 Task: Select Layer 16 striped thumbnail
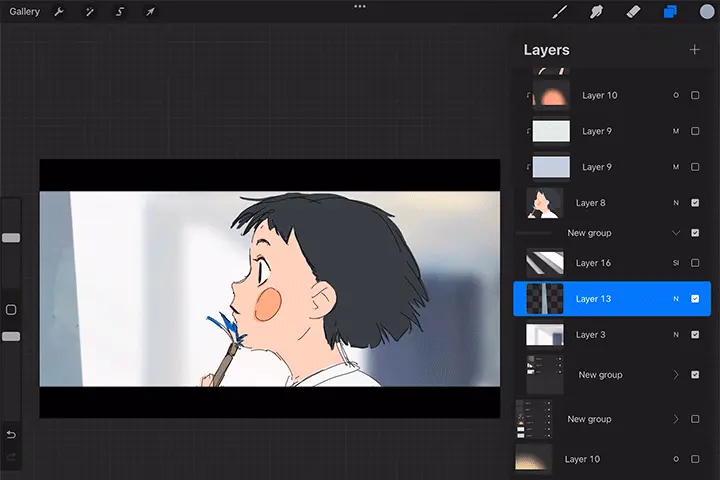coord(545,263)
